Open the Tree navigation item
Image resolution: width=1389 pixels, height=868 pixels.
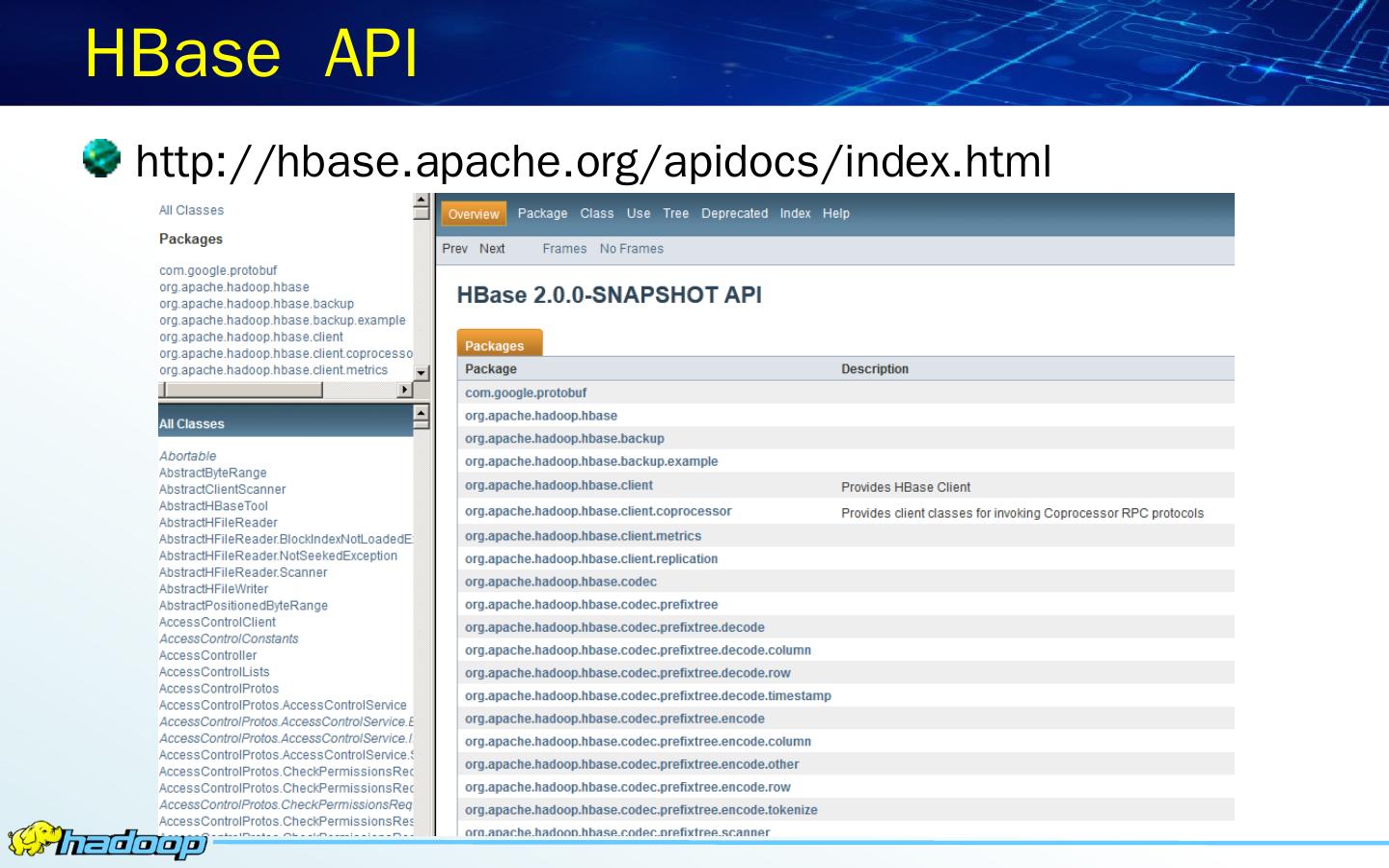pyautogui.click(x=675, y=213)
